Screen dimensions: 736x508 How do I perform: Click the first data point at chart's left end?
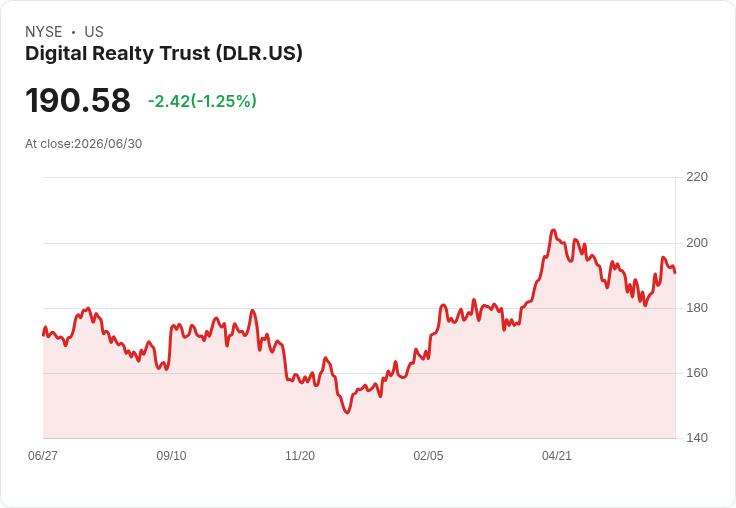coord(43,335)
